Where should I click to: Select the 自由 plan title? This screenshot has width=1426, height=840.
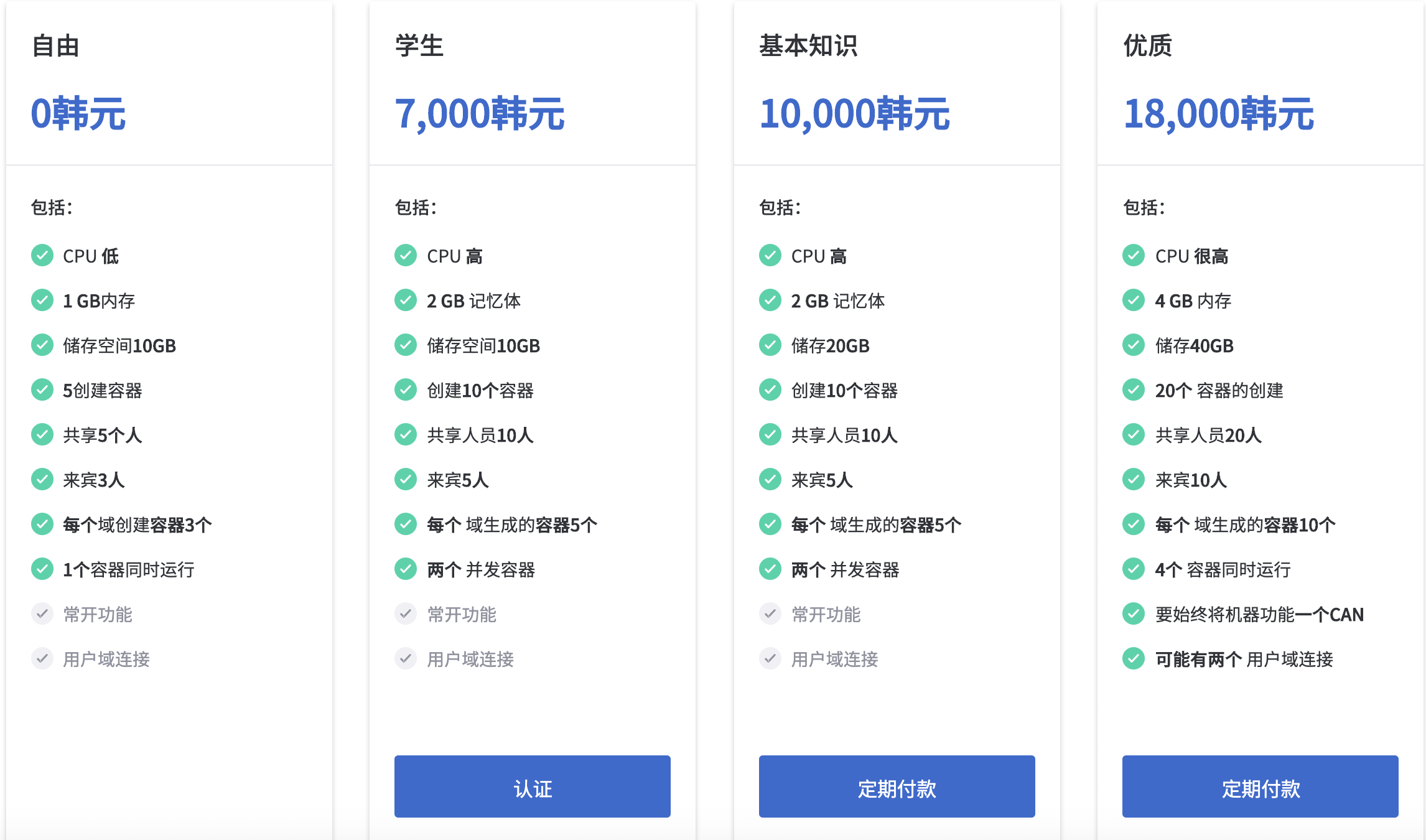56,46
